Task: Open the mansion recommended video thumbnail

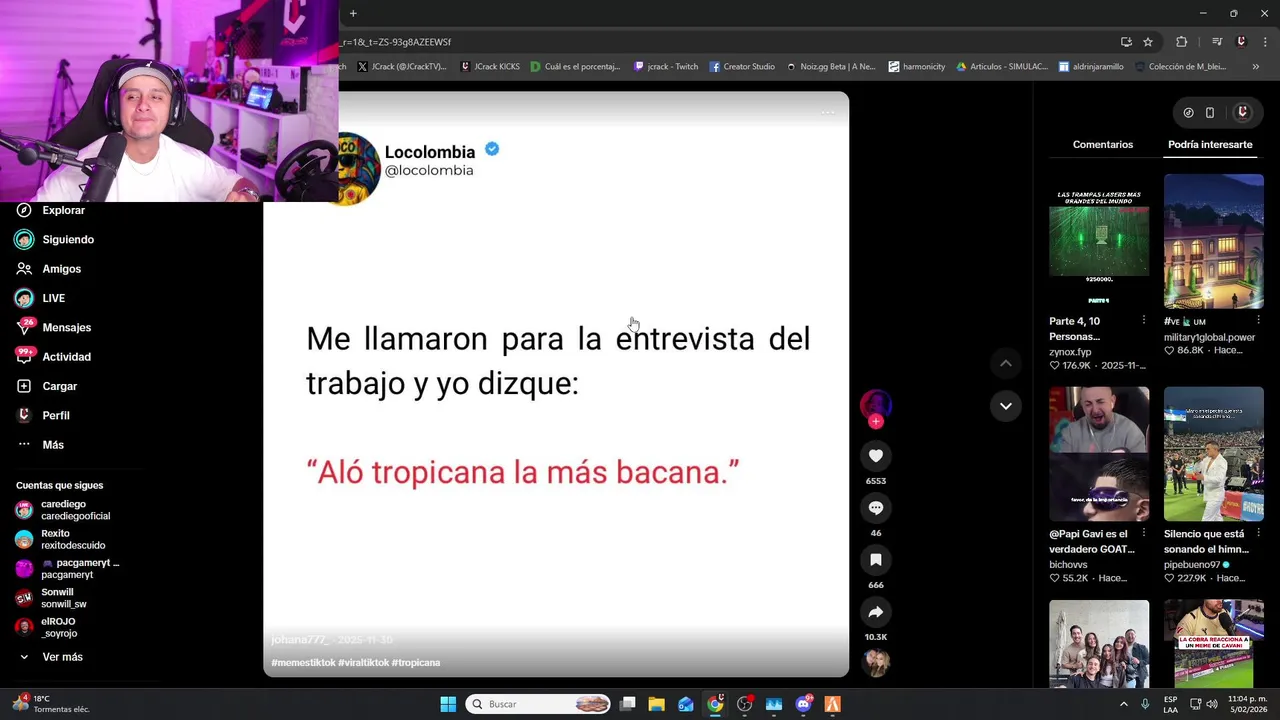Action: [x=1214, y=241]
